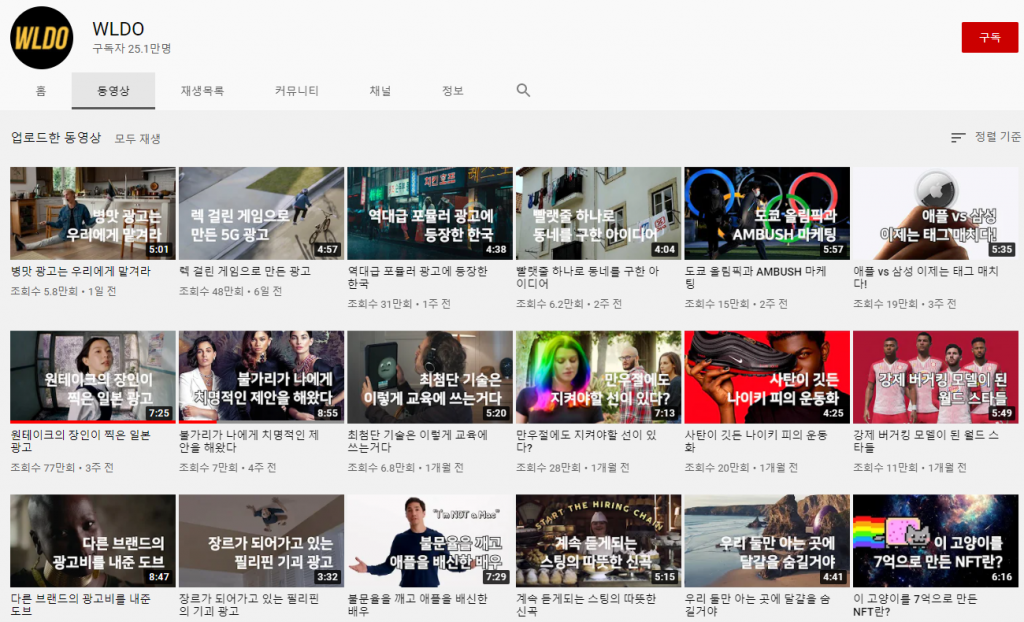Screen dimensions: 1024x622
Task: Click title link 역대급 포뮬러 광고에 등장한 한국
Action: (x=417, y=278)
